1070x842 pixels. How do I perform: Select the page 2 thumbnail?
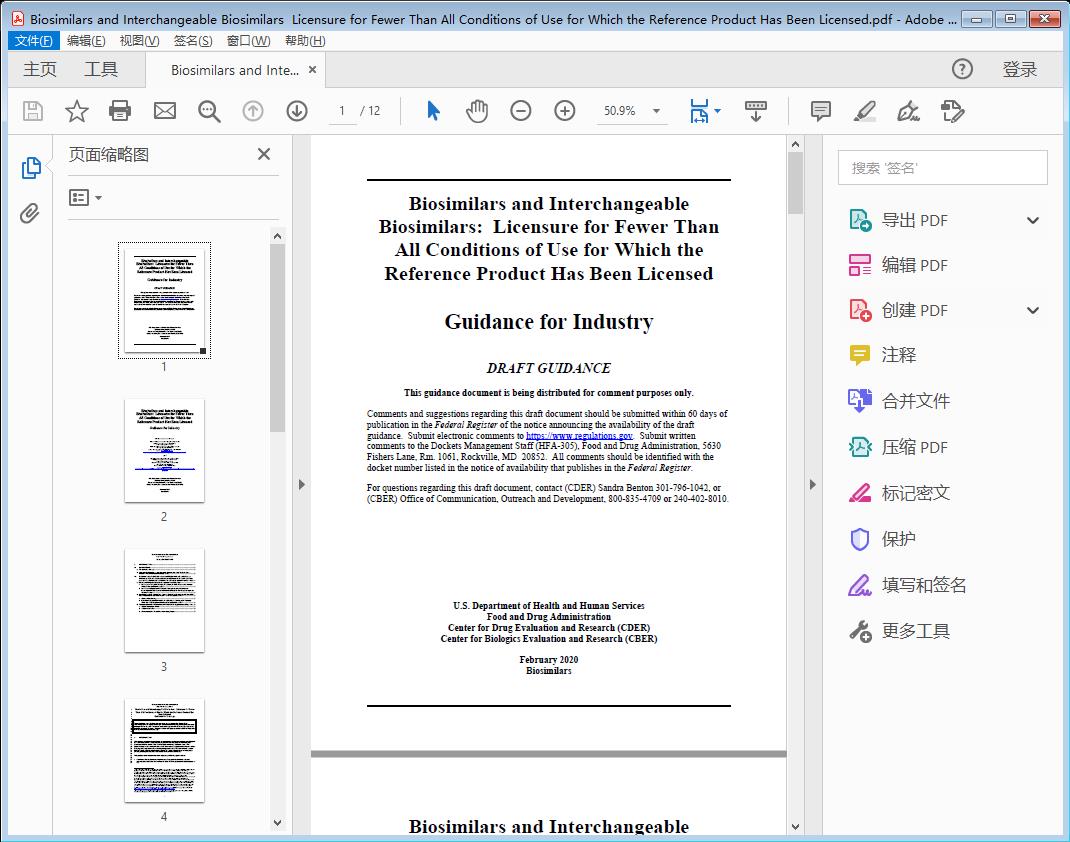164,450
